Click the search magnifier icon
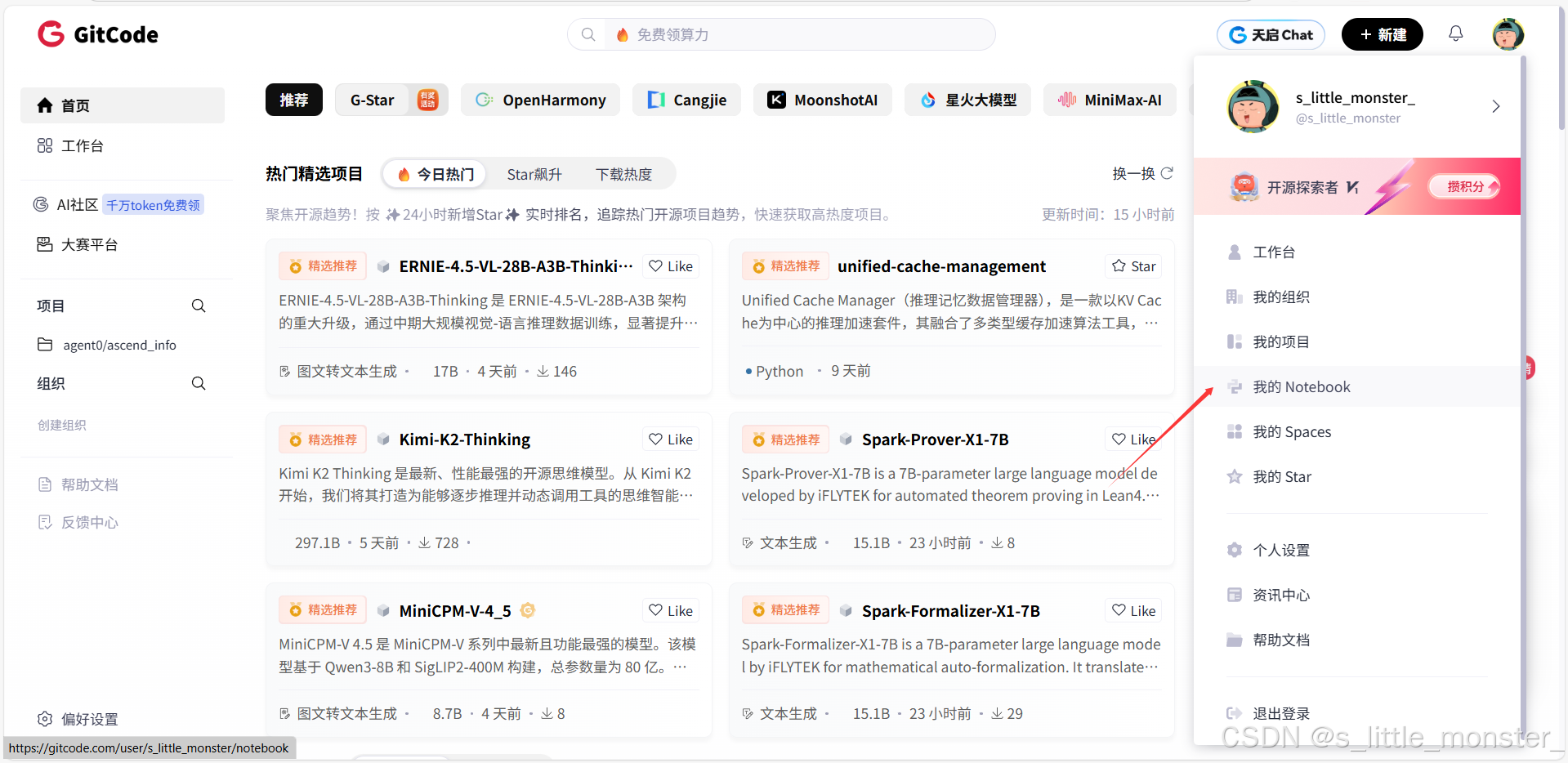 pos(587,34)
